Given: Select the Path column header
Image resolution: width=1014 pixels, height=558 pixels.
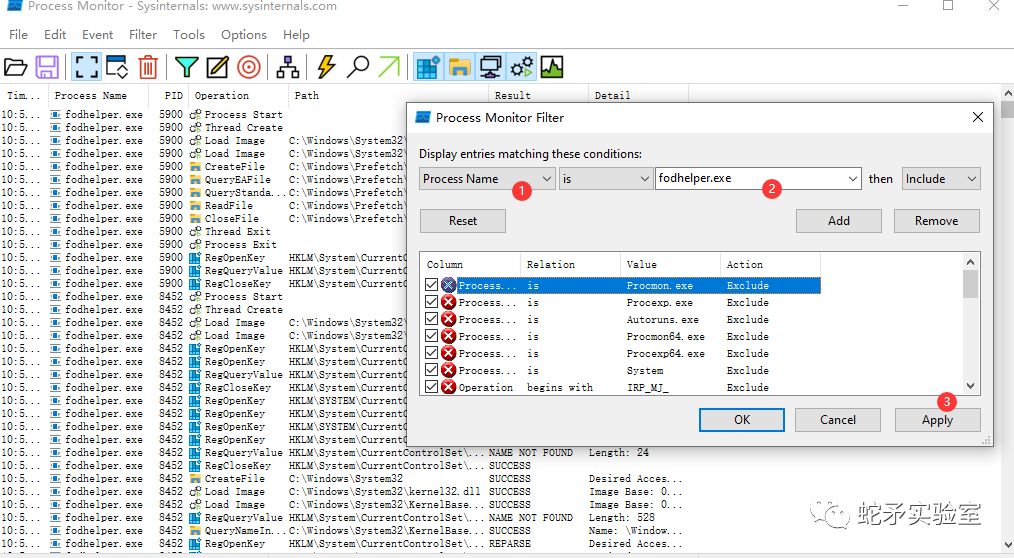Looking at the screenshot, I should [388, 96].
